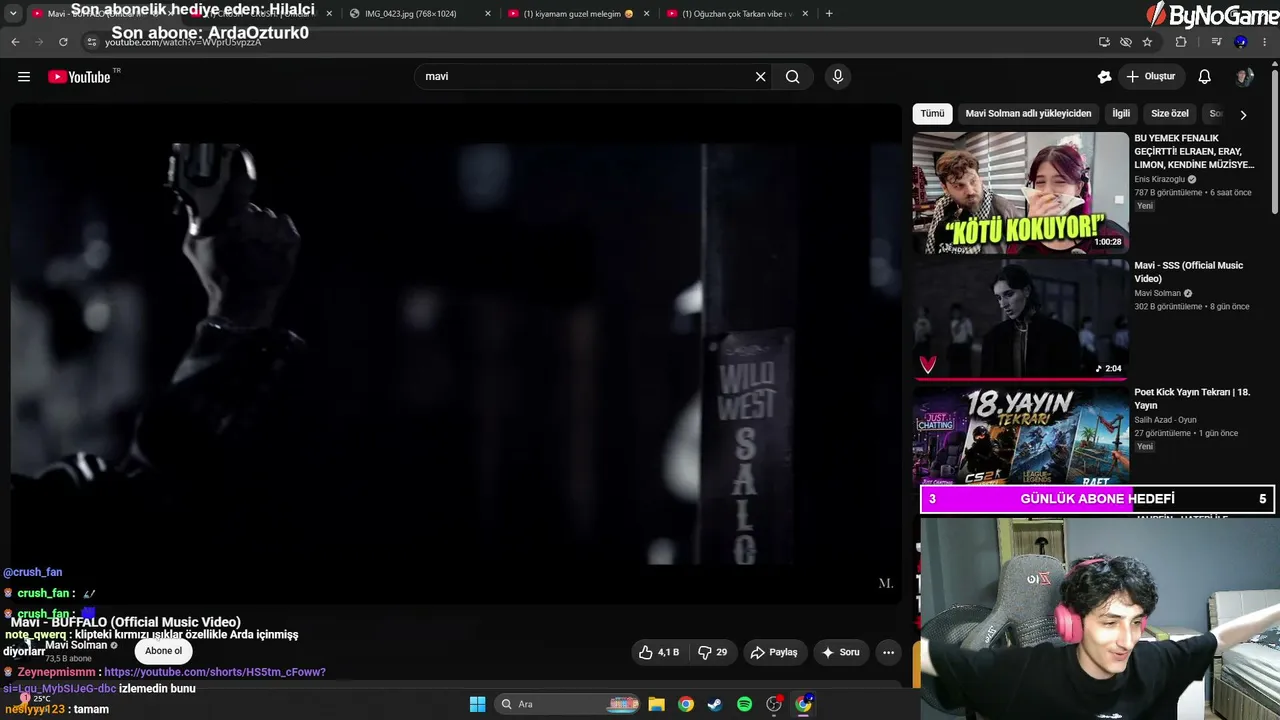Click the Oluştur create button
The image size is (1280, 720).
(1150, 77)
